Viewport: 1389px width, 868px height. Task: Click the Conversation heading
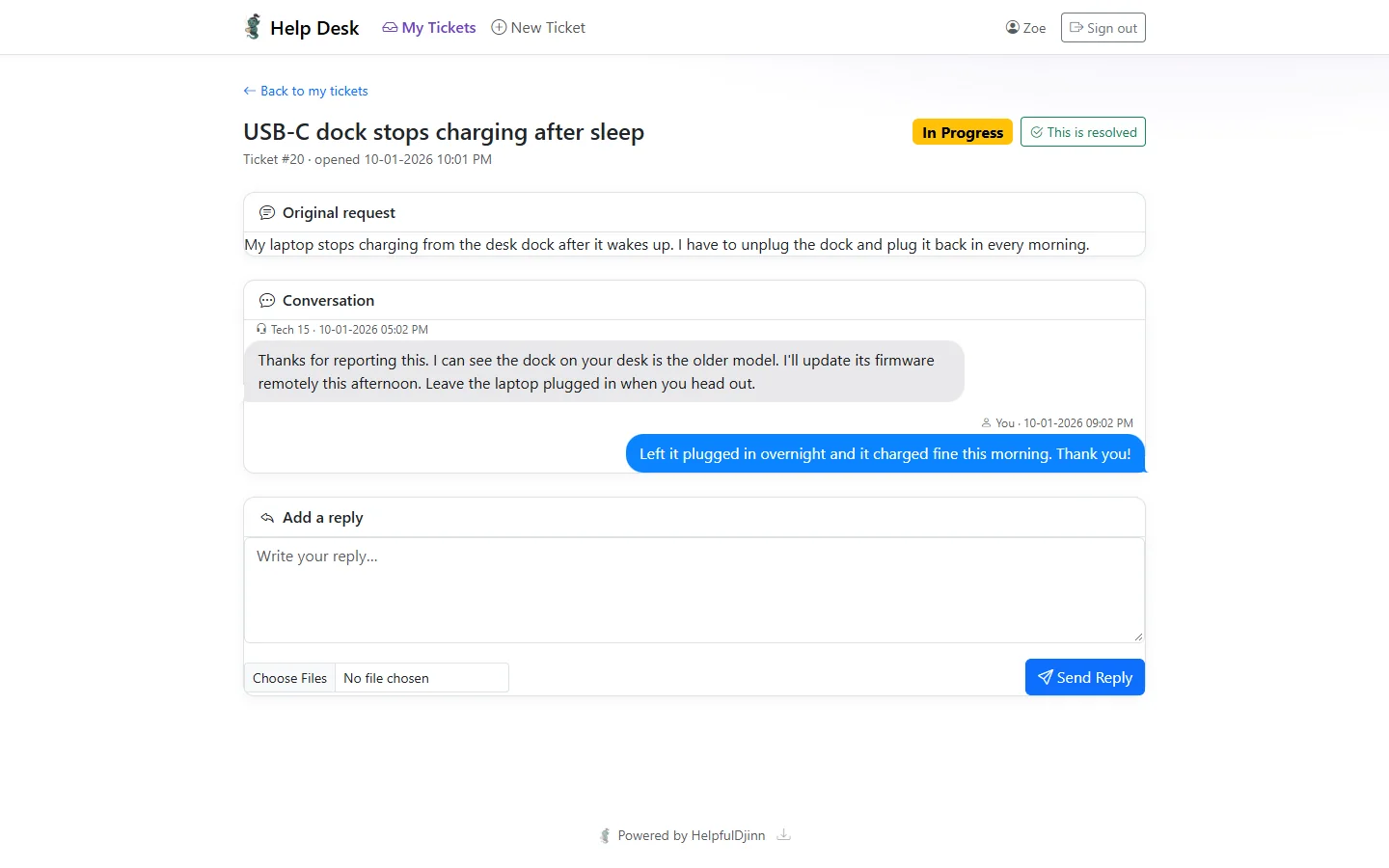tap(328, 301)
